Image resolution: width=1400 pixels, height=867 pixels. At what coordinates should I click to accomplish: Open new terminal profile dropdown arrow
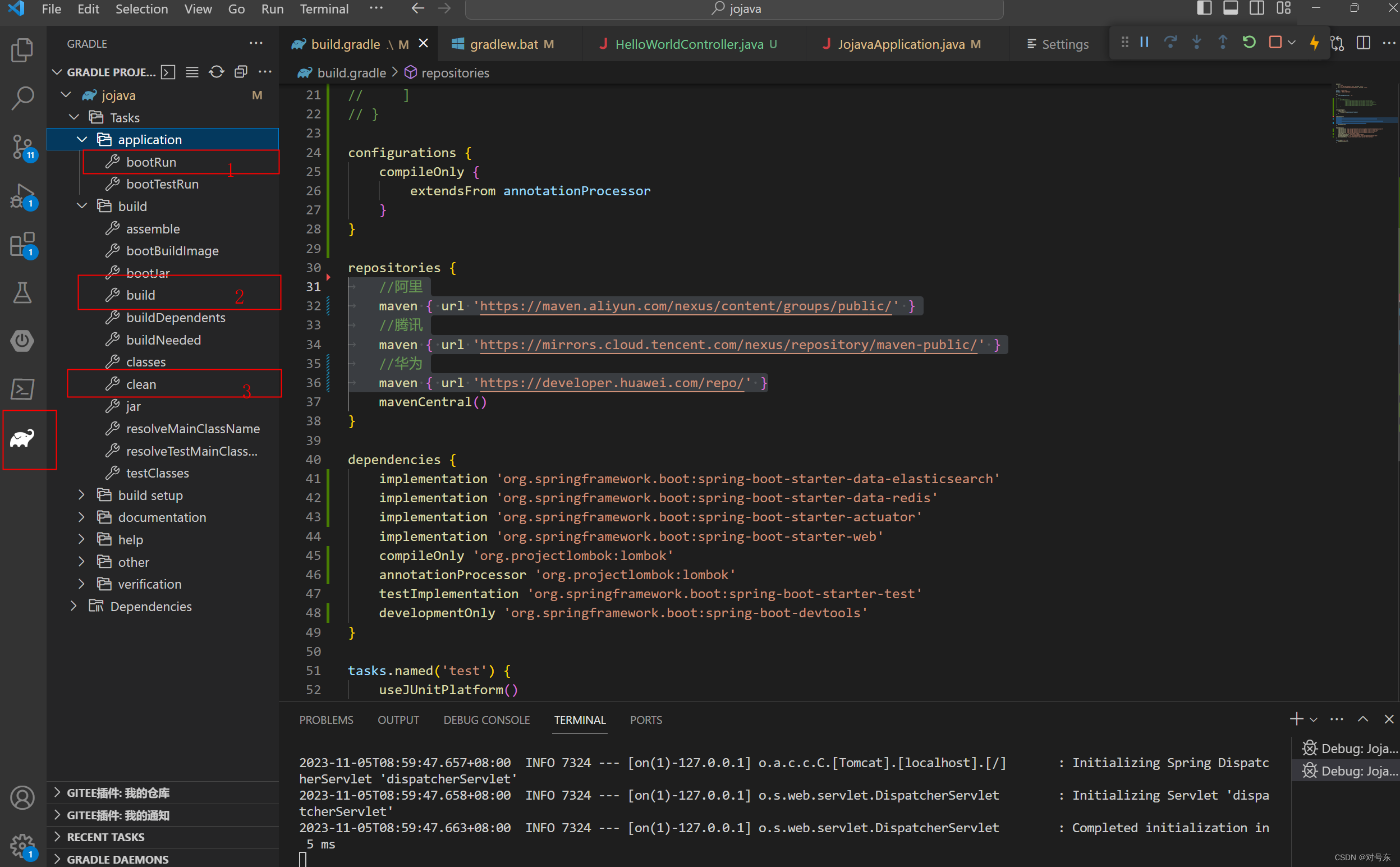[1314, 719]
